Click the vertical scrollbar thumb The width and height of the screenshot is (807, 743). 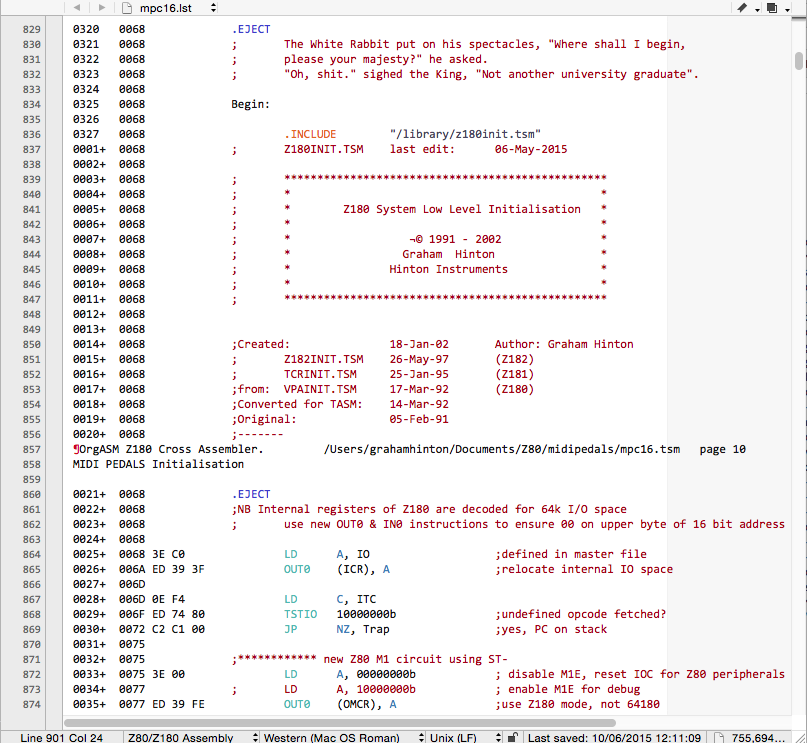click(798, 61)
